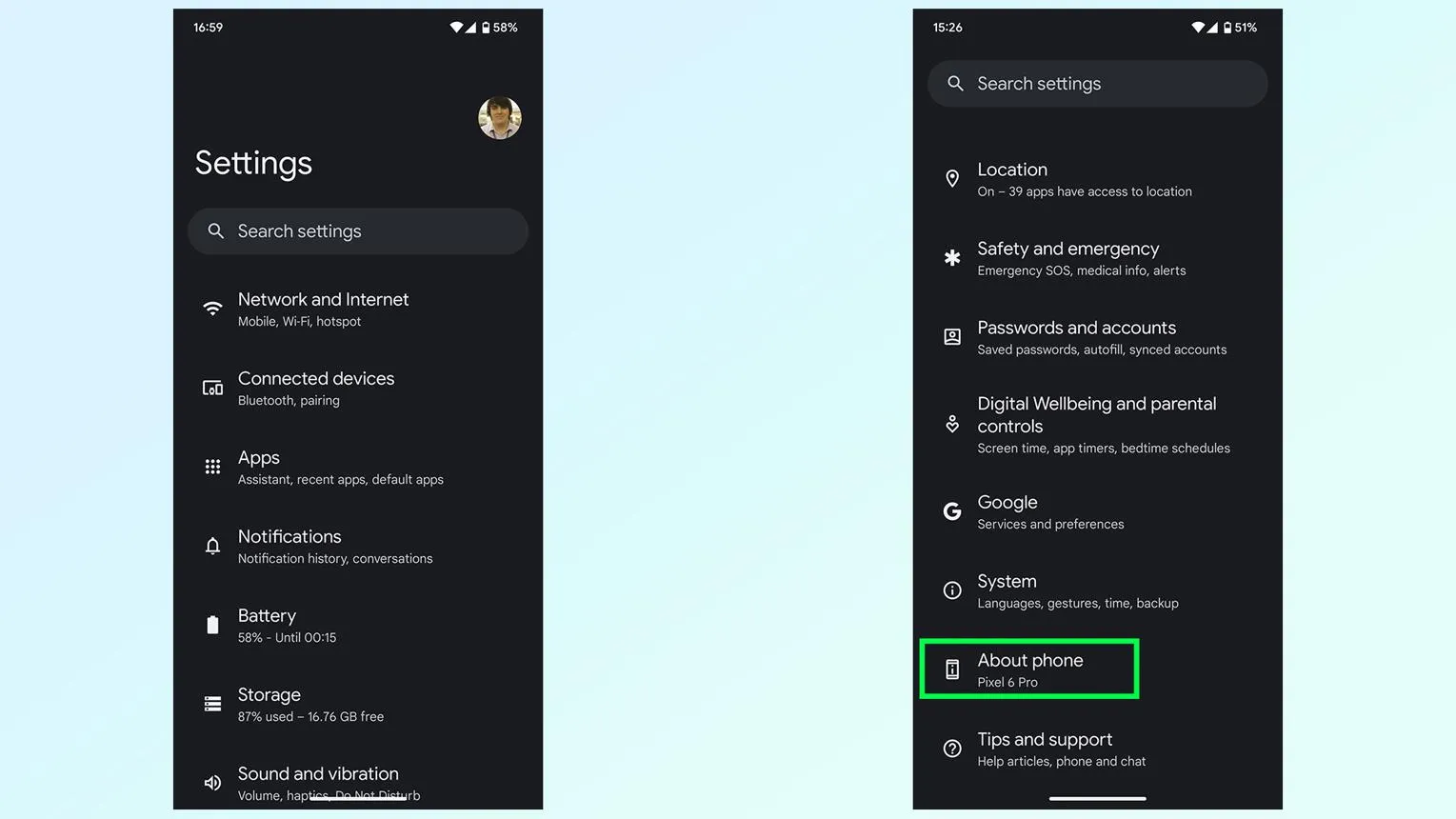Viewport: 1456px width, 819px height.
Task: Open System settings entry
Action: (x=1098, y=590)
